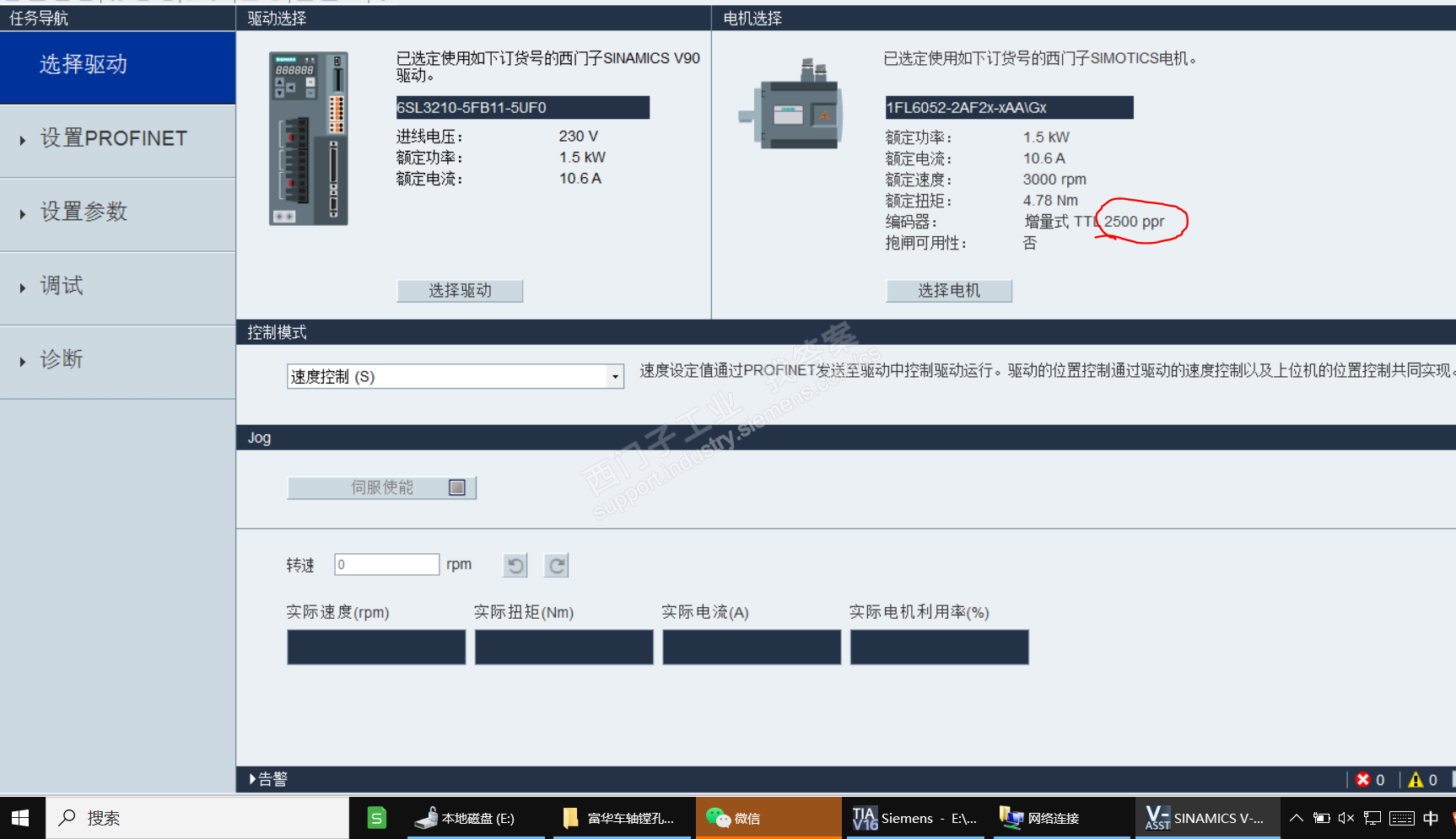
Task: Click the SIMOTICS motor image
Action: pyautogui.click(x=790, y=105)
